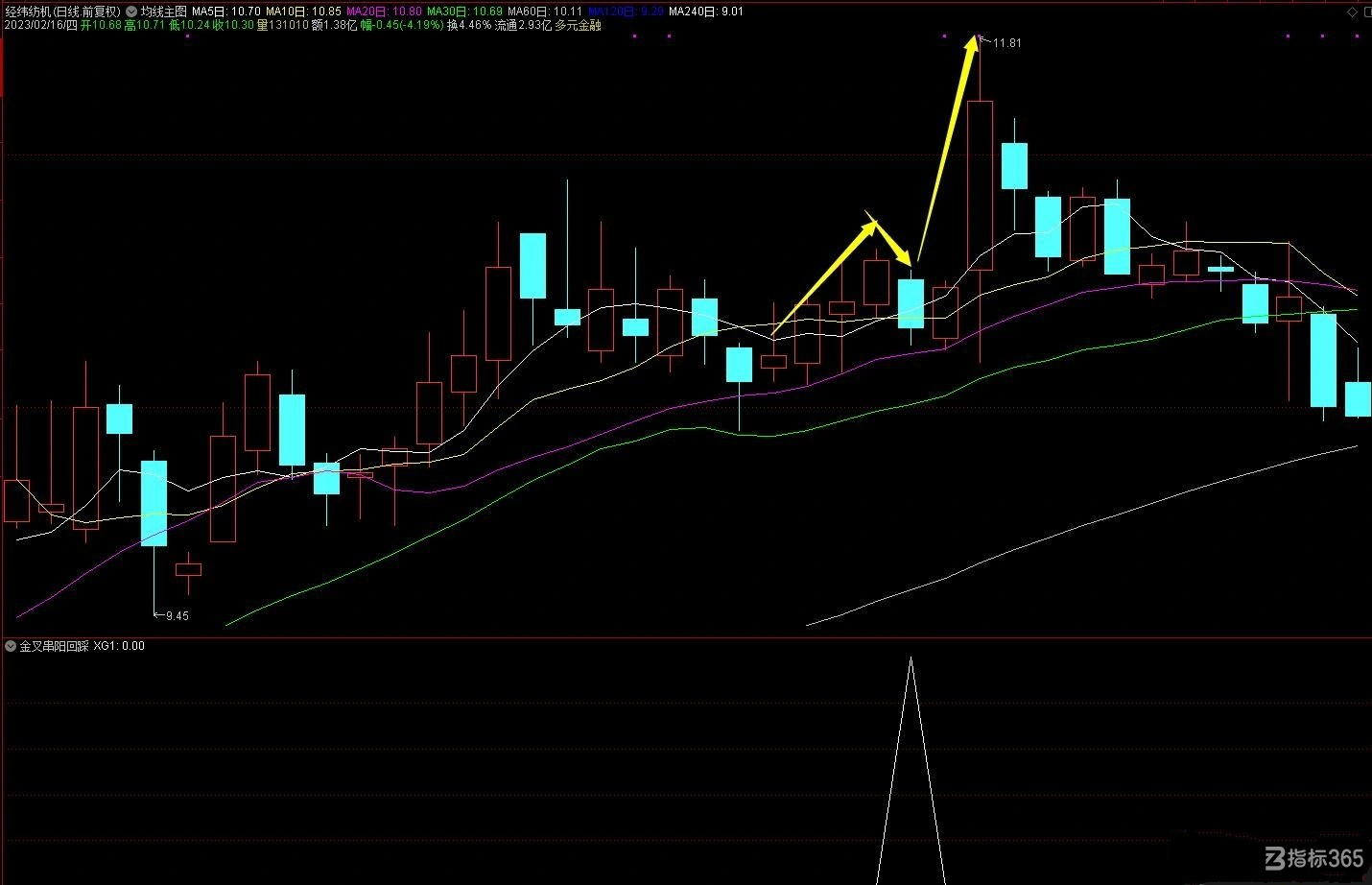Click the blue MA120日 value

click(x=625, y=12)
